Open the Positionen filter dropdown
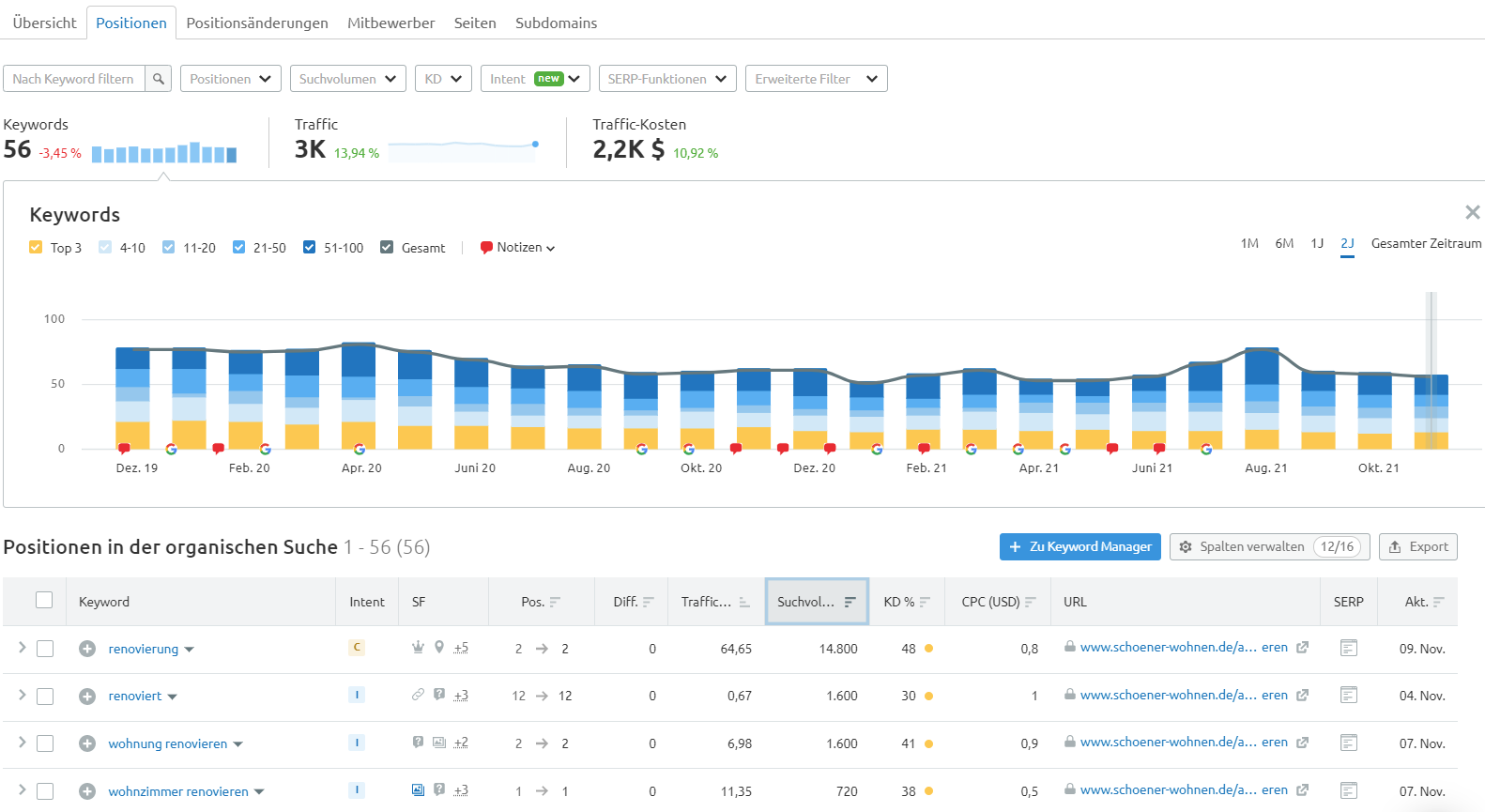The width and height of the screenshot is (1485, 812). point(231,79)
